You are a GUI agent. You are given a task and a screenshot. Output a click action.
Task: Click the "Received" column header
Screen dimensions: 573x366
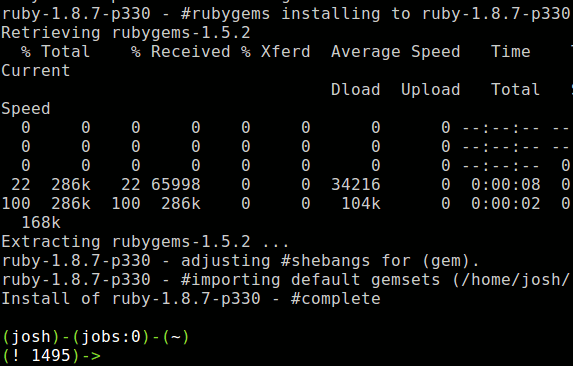[x=190, y=52]
